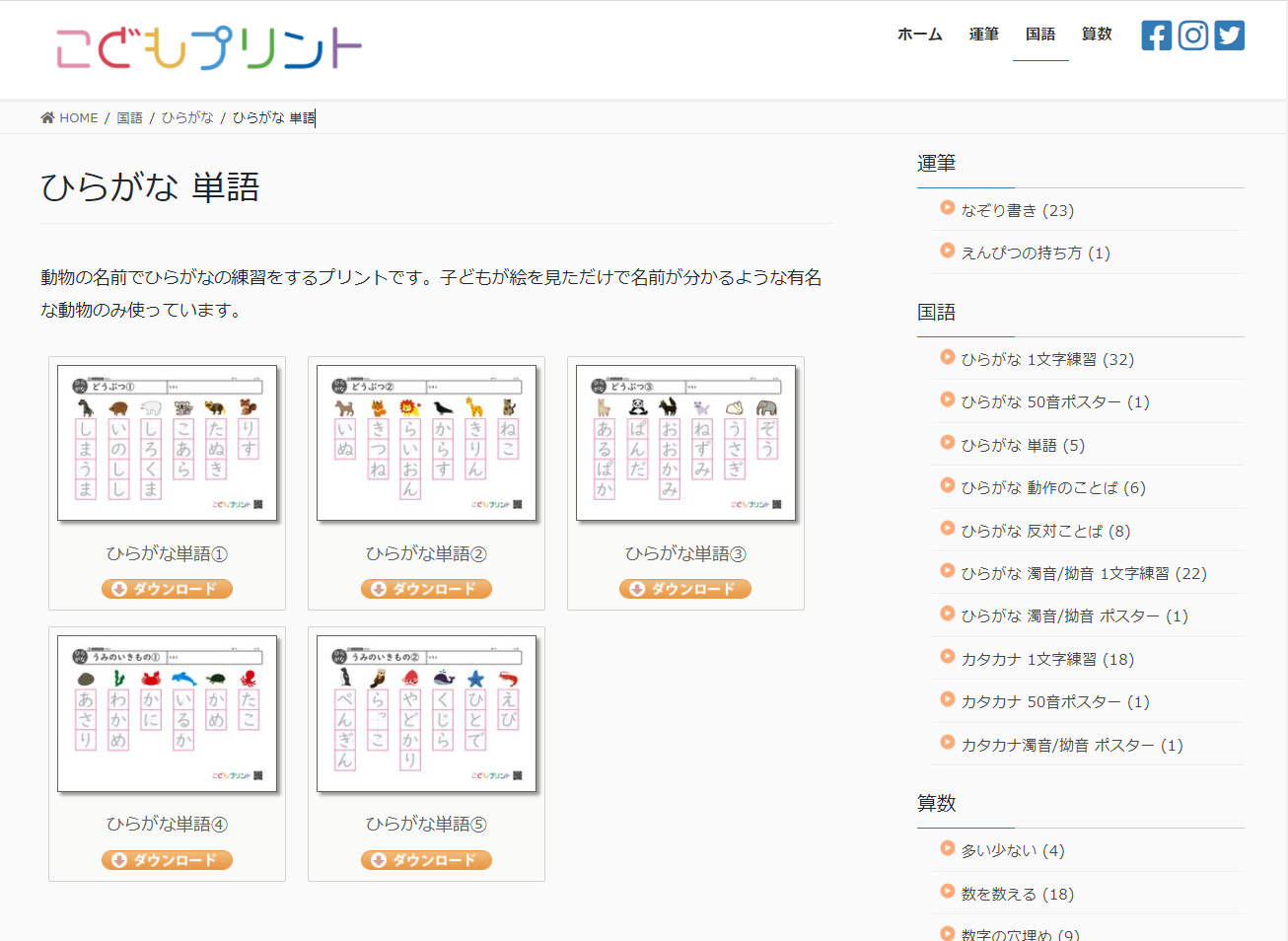Open カタカナ 1文字練習 (18) category
The image size is (1288, 941).
1047,660
